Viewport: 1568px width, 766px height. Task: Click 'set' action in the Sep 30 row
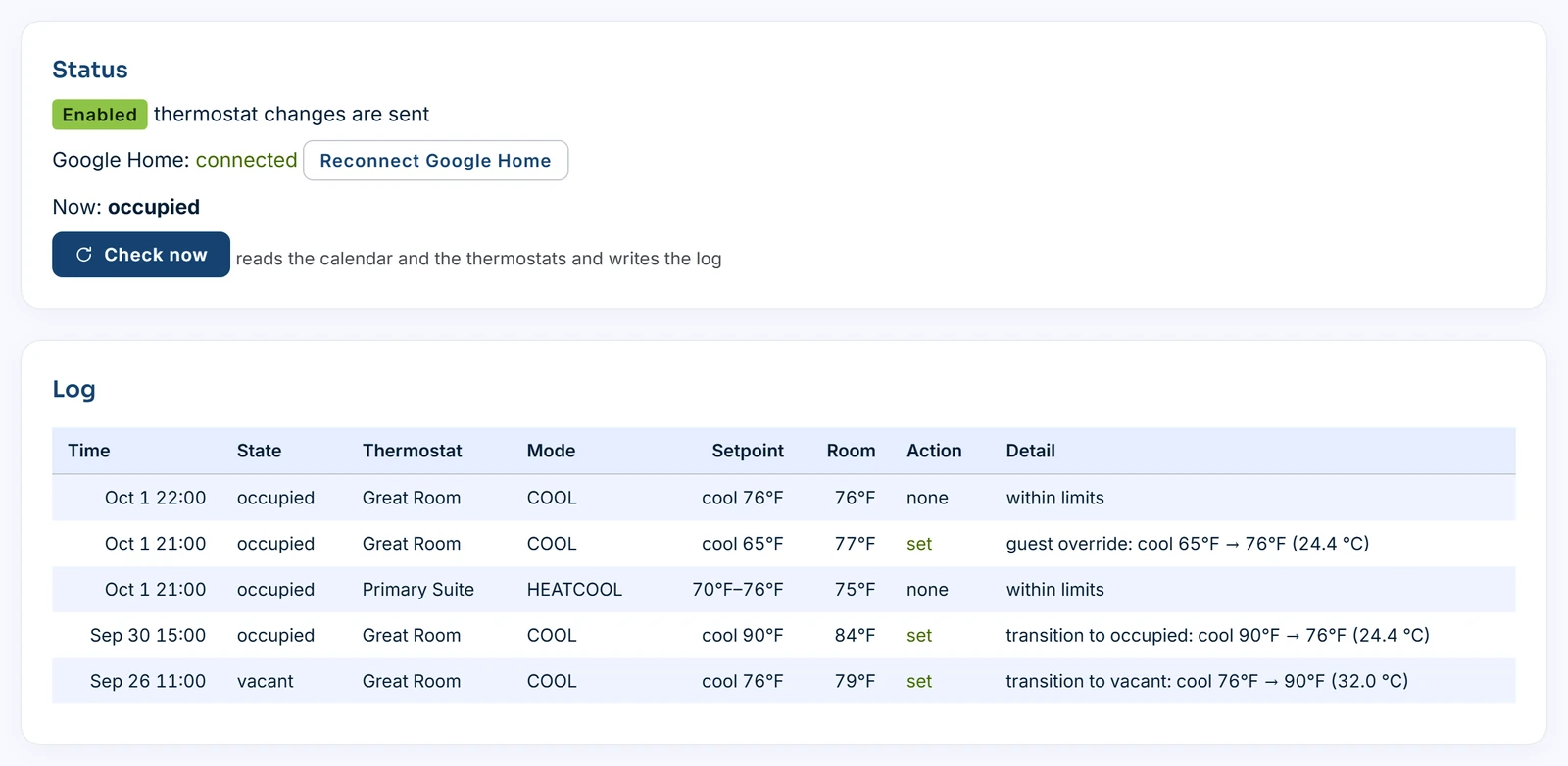(x=919, y=635)
